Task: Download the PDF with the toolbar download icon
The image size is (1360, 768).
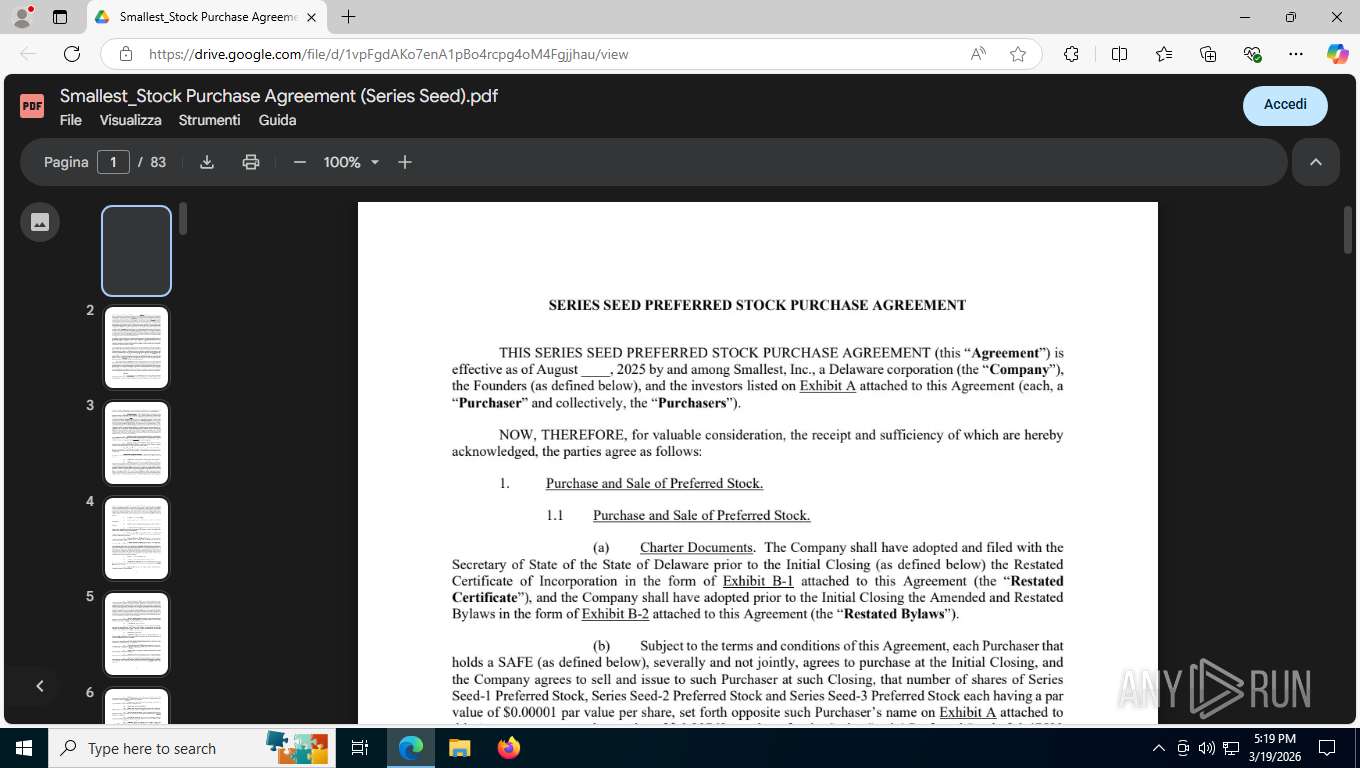Action: (x=207, y=162)
